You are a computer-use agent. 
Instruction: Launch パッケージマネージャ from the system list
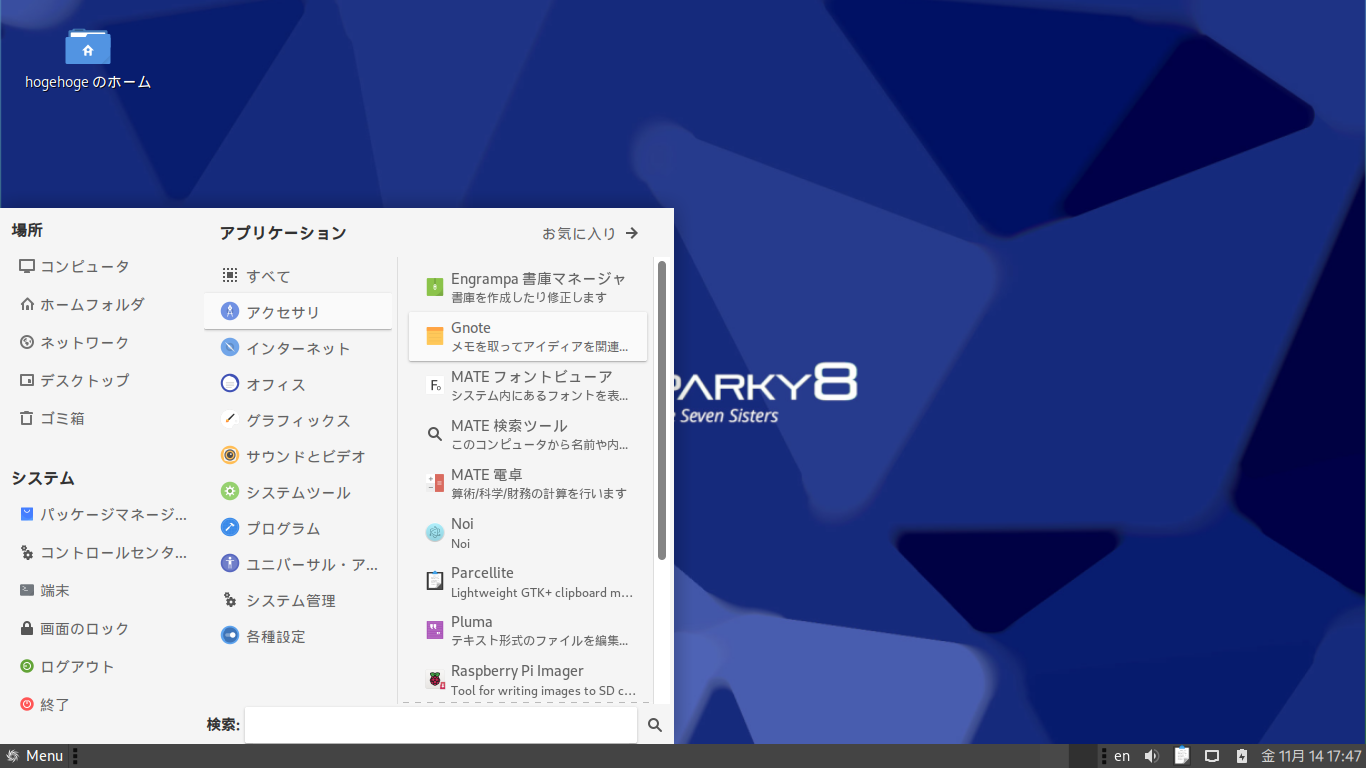(x=100, y=514)
